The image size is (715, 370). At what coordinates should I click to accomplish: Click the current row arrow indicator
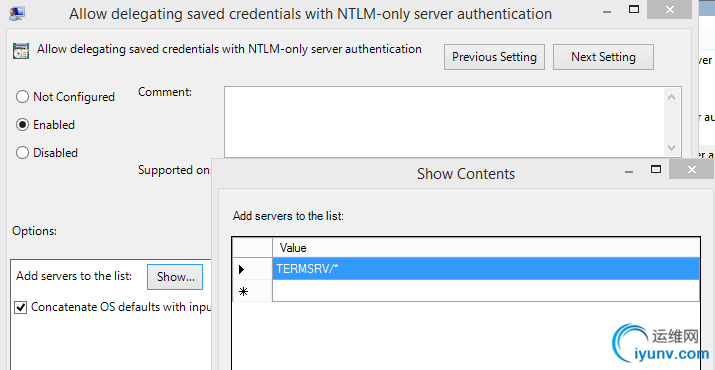(242, 270)
